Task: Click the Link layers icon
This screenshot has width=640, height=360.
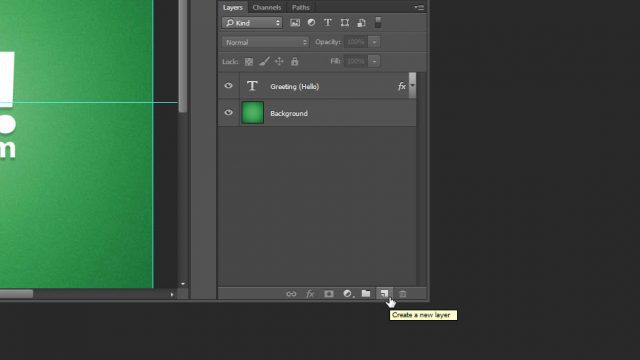Action: click(291, 294)
